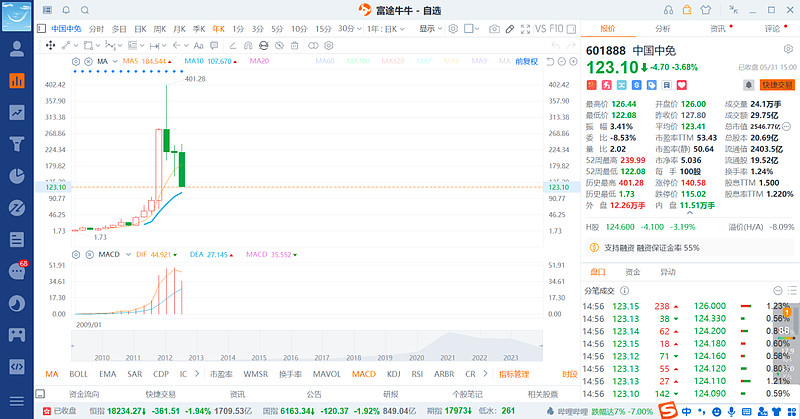Collapse the quote details chevron
This screenshot has width=800, height=419.
pos(690,212)
